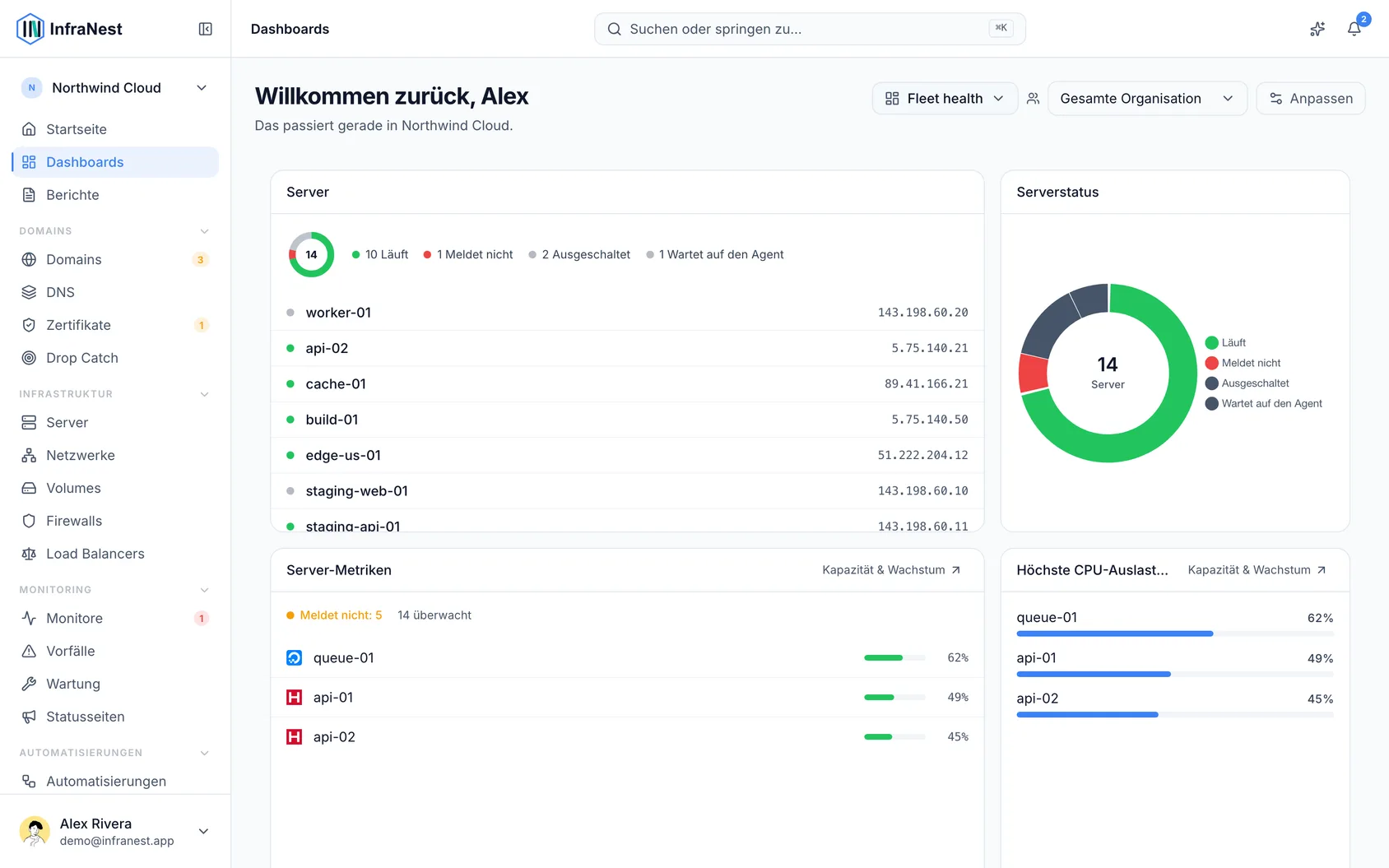1389x868 pixels.
Task: Click the api-01 usage bar in Server-Metriken
Action: click(x=894, y=698)
